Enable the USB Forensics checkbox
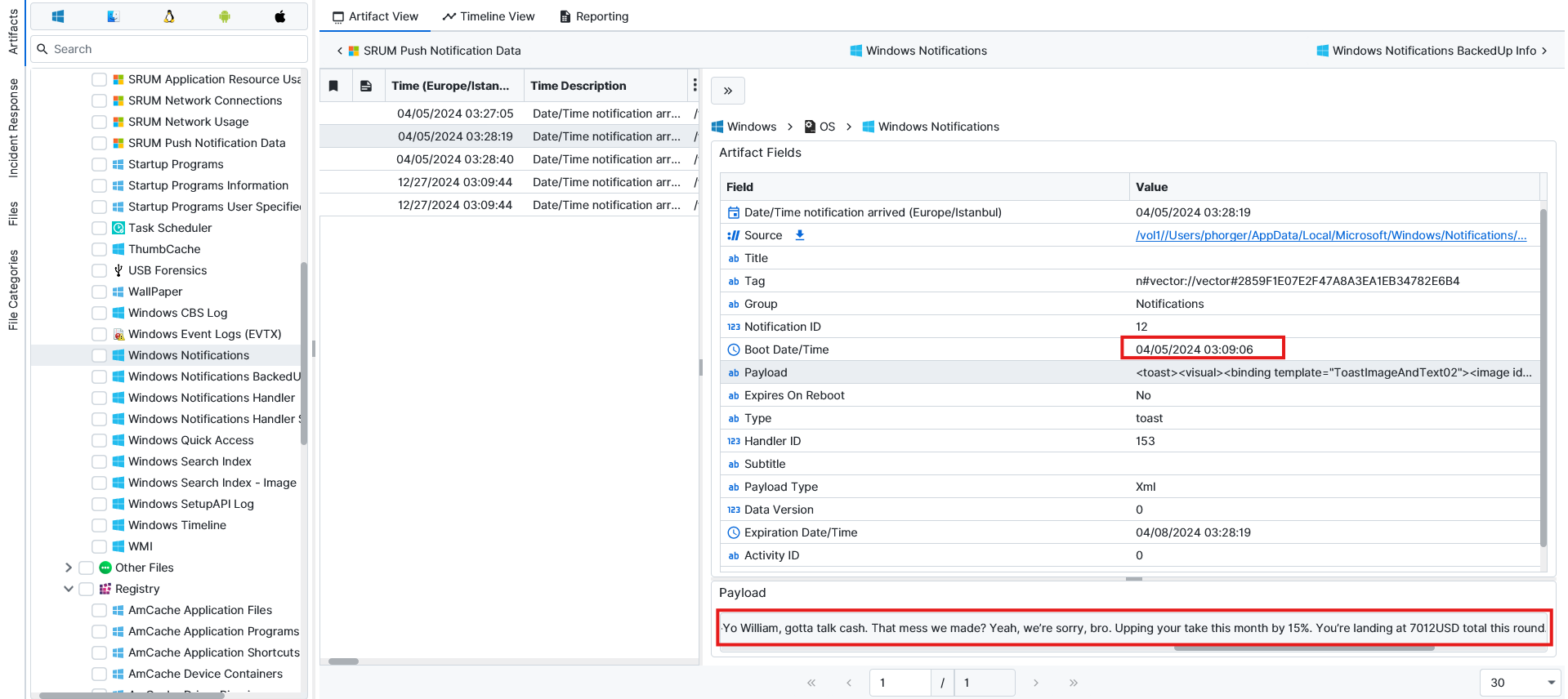Image resolution: width=1568 pixels, height=699 pixels. (100, 270)
